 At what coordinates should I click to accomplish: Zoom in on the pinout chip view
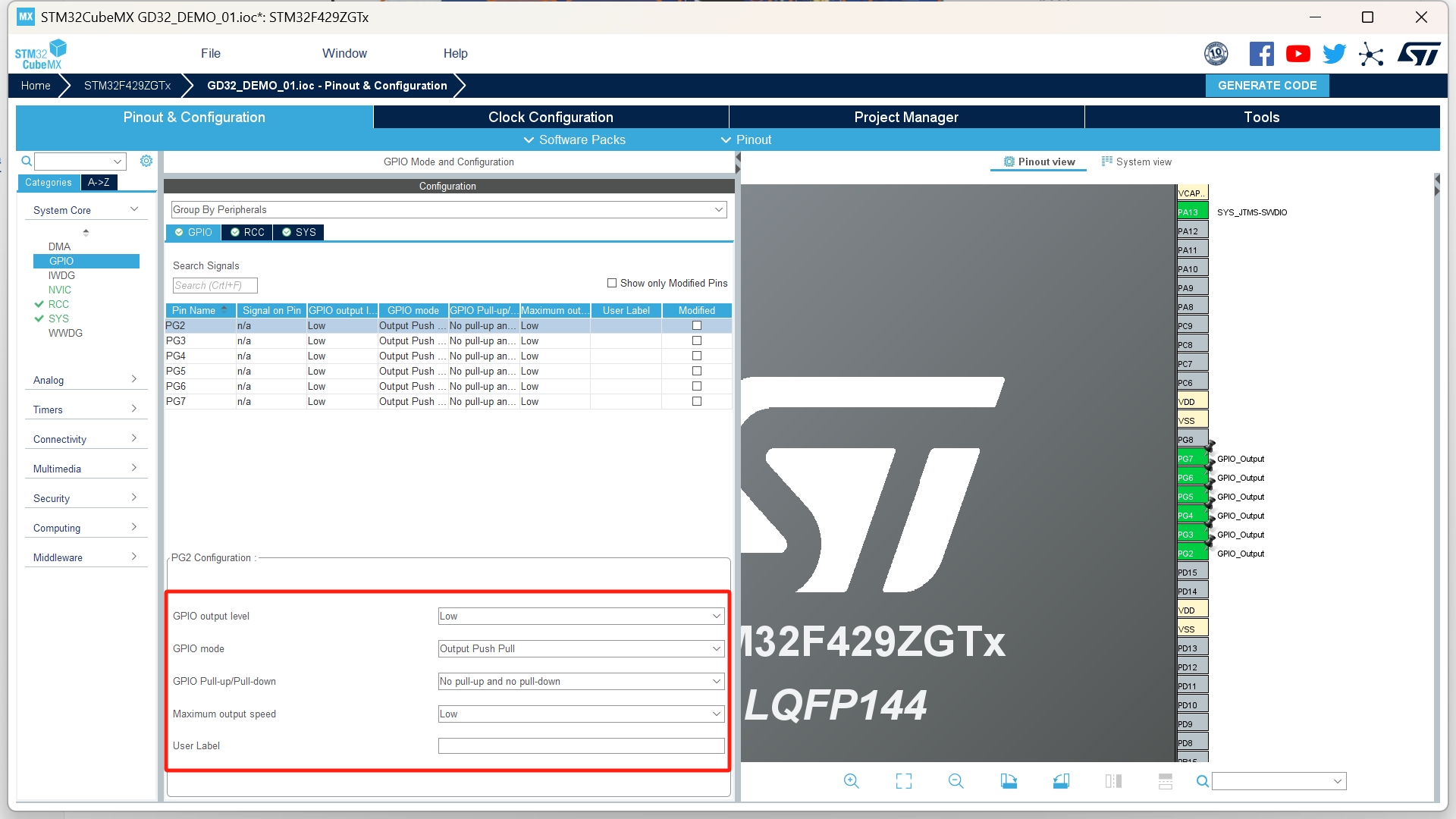coord(852,781)
